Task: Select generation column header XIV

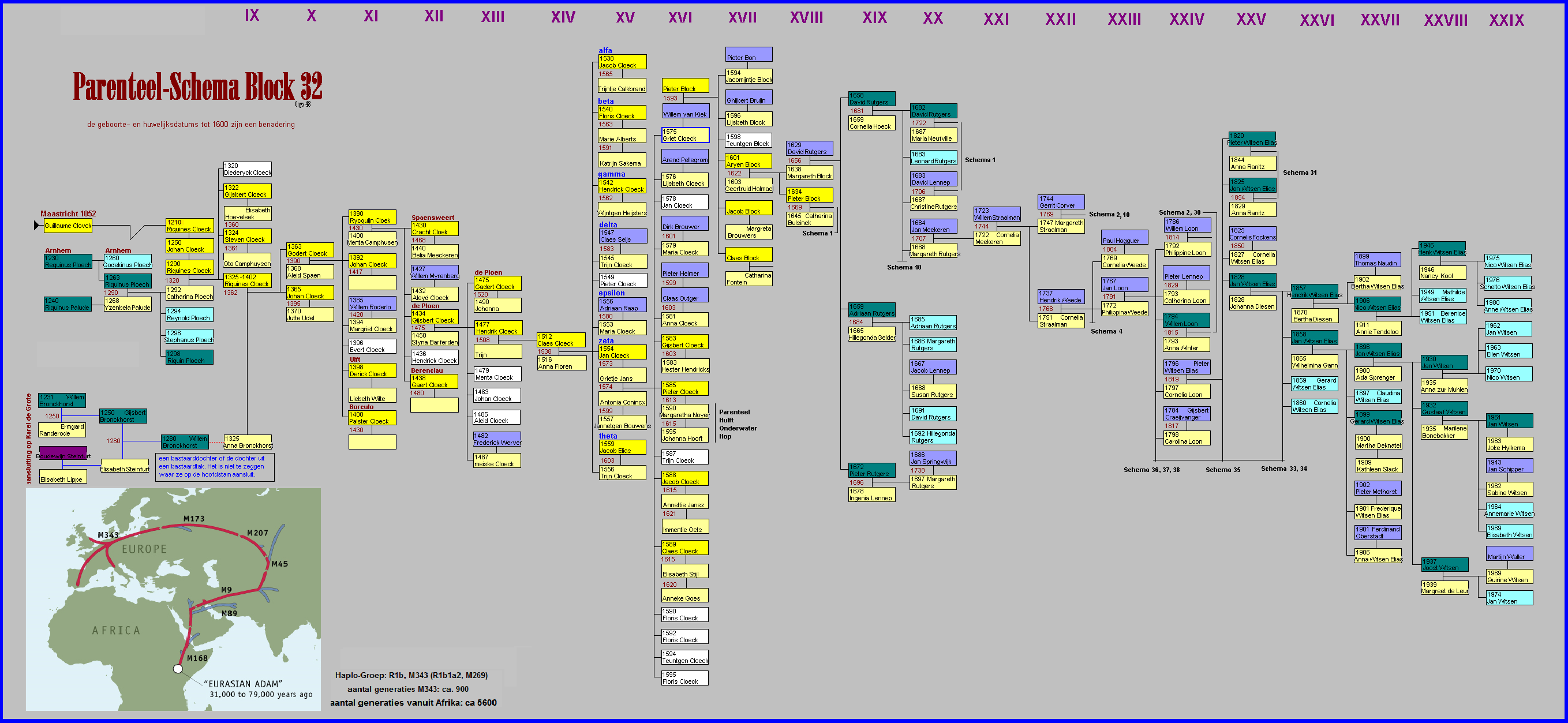Action: 563,18
